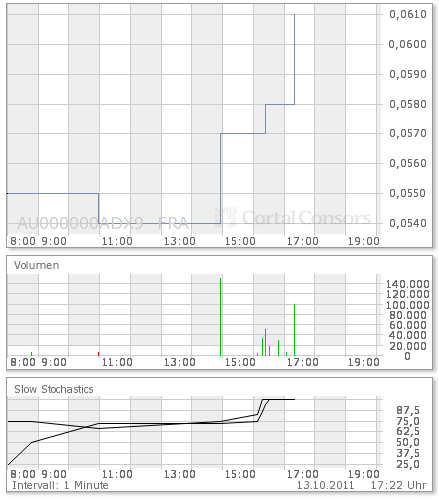This screenshot has width=439, height=501.
Task: Click the 15:00 label under price chart
Action: [x=240, y=241]
